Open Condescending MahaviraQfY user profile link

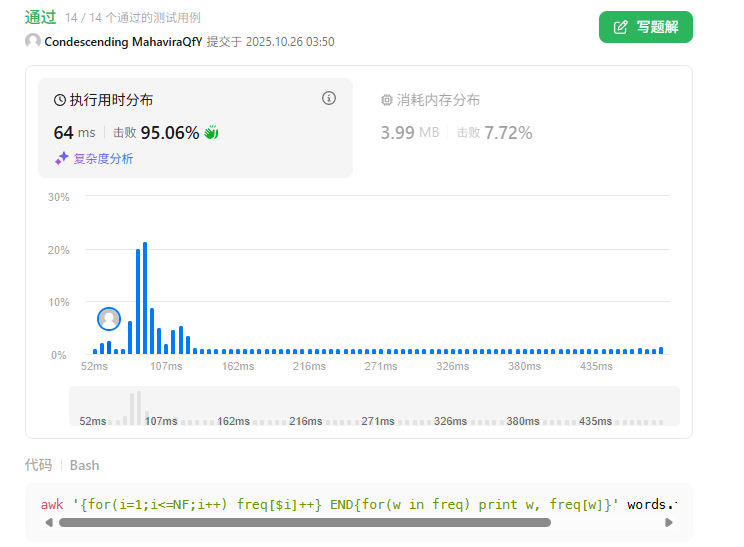coord(123,42)
